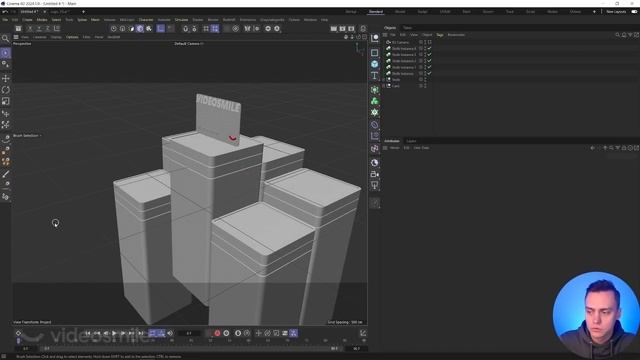640x360 pixels.
Task: Toggle the timeline sound icon
Action: click(170, 333)
